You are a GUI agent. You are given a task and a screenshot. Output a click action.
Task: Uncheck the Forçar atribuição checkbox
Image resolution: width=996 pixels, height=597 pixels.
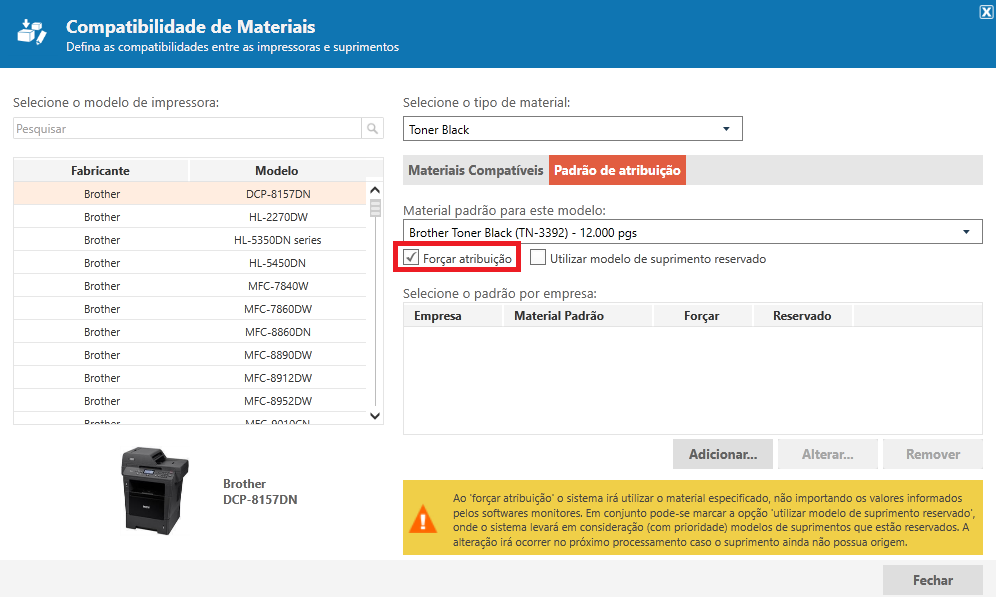411,258
